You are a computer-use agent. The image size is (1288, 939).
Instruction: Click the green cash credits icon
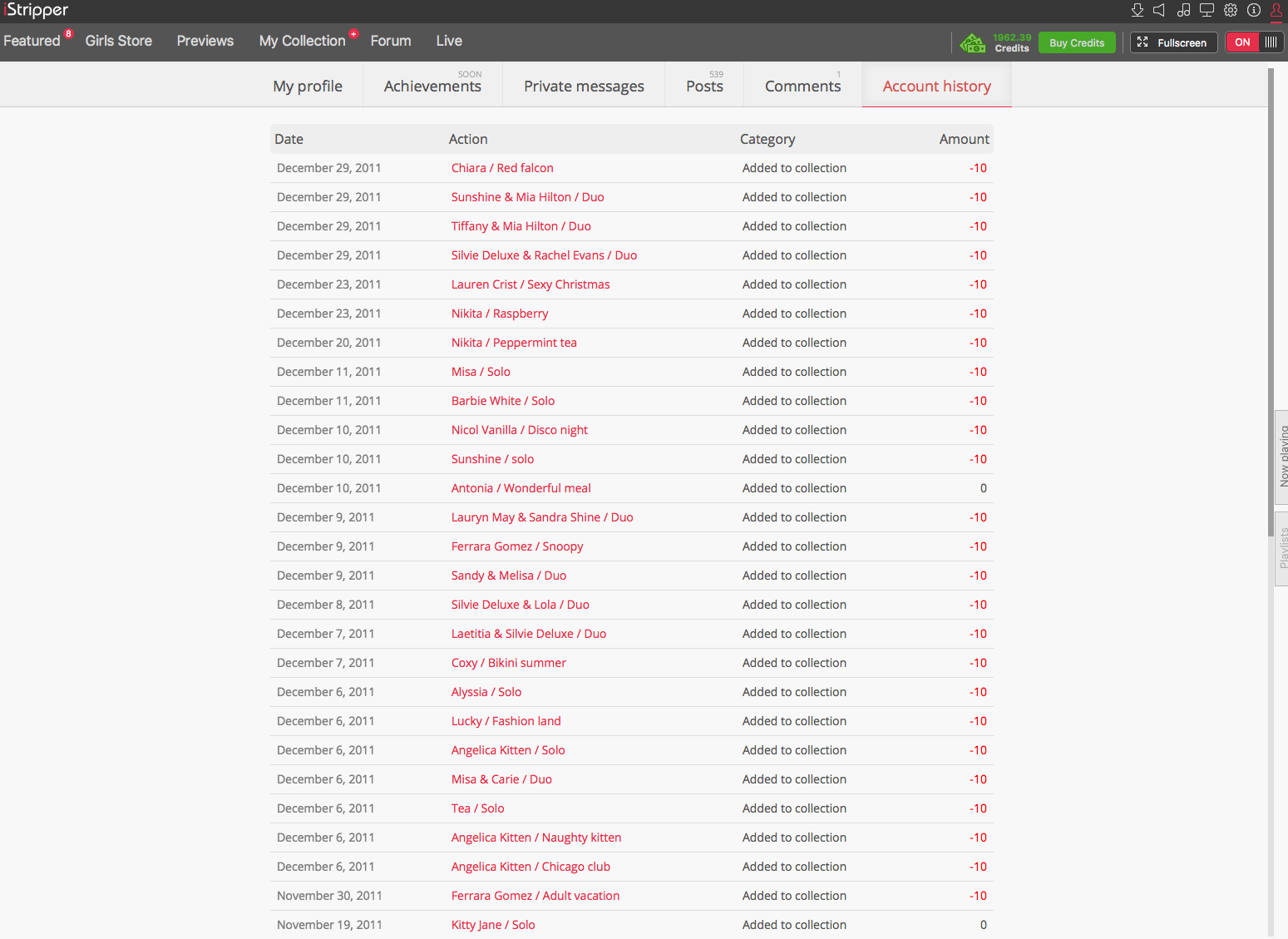pyautogui.click(x=972, y=42)
